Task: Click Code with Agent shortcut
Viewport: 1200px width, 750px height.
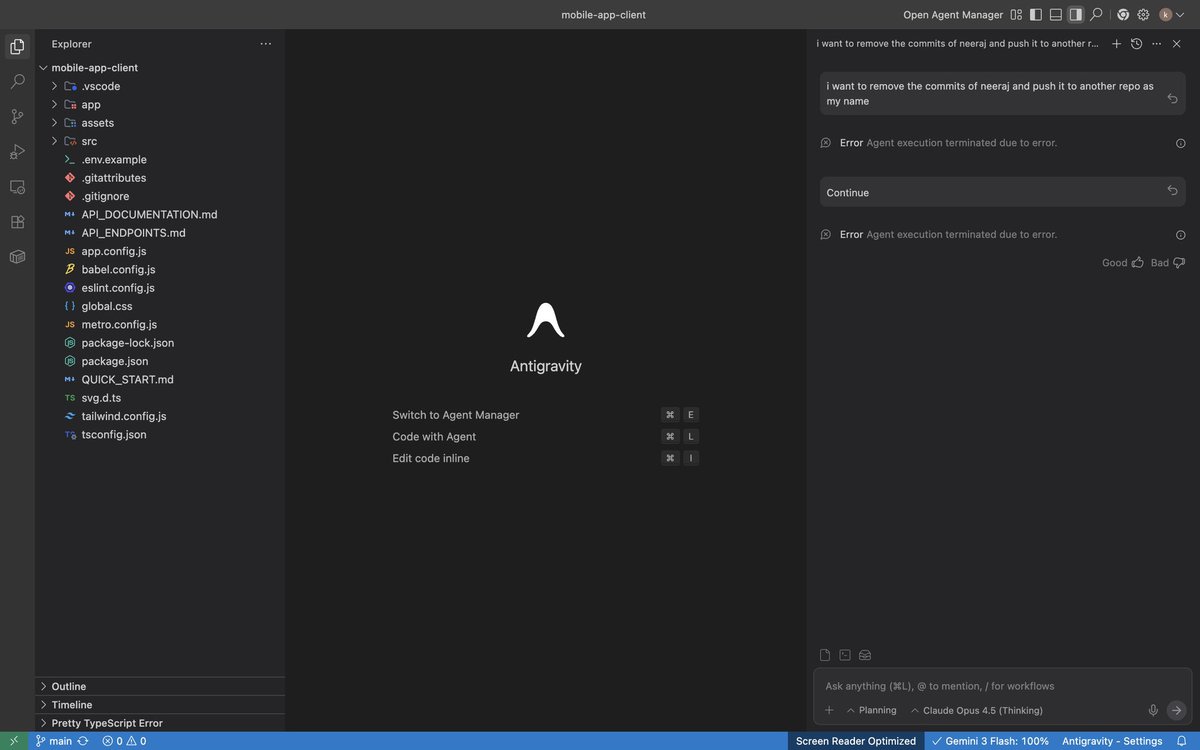Action: 545,437
